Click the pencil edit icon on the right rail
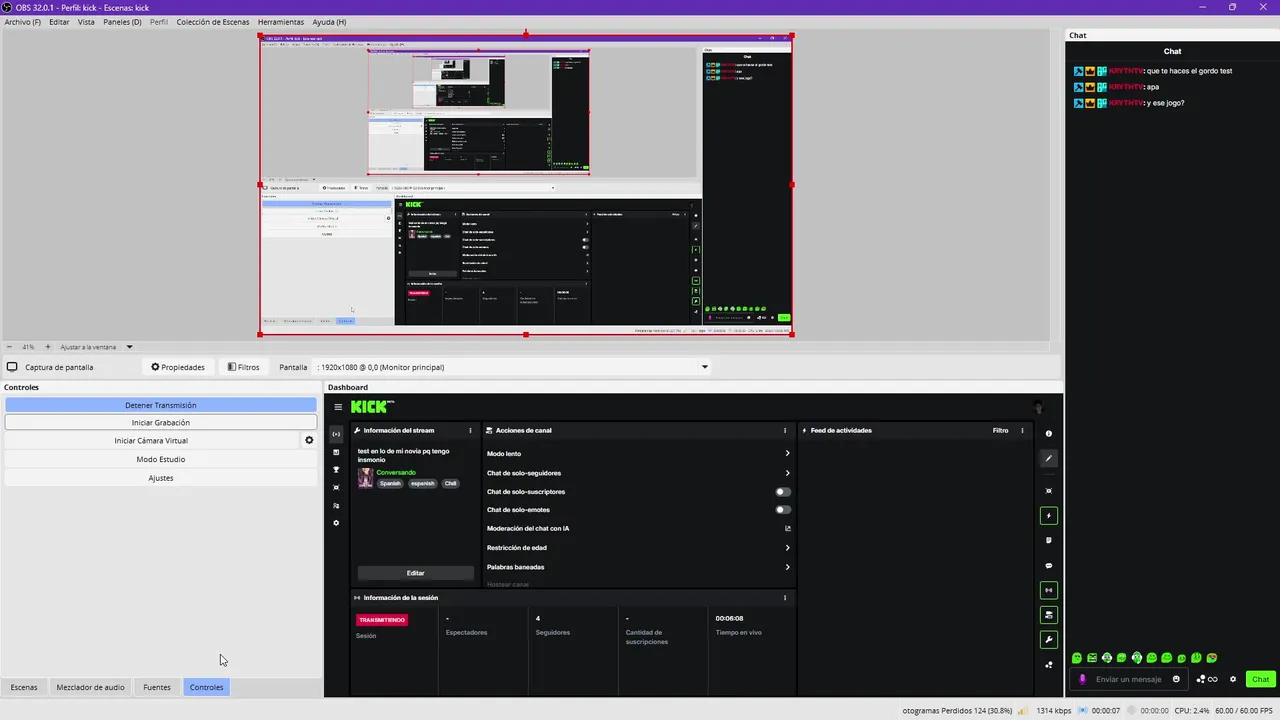This screenshot has width=1280, height=720. [1048, 458]
